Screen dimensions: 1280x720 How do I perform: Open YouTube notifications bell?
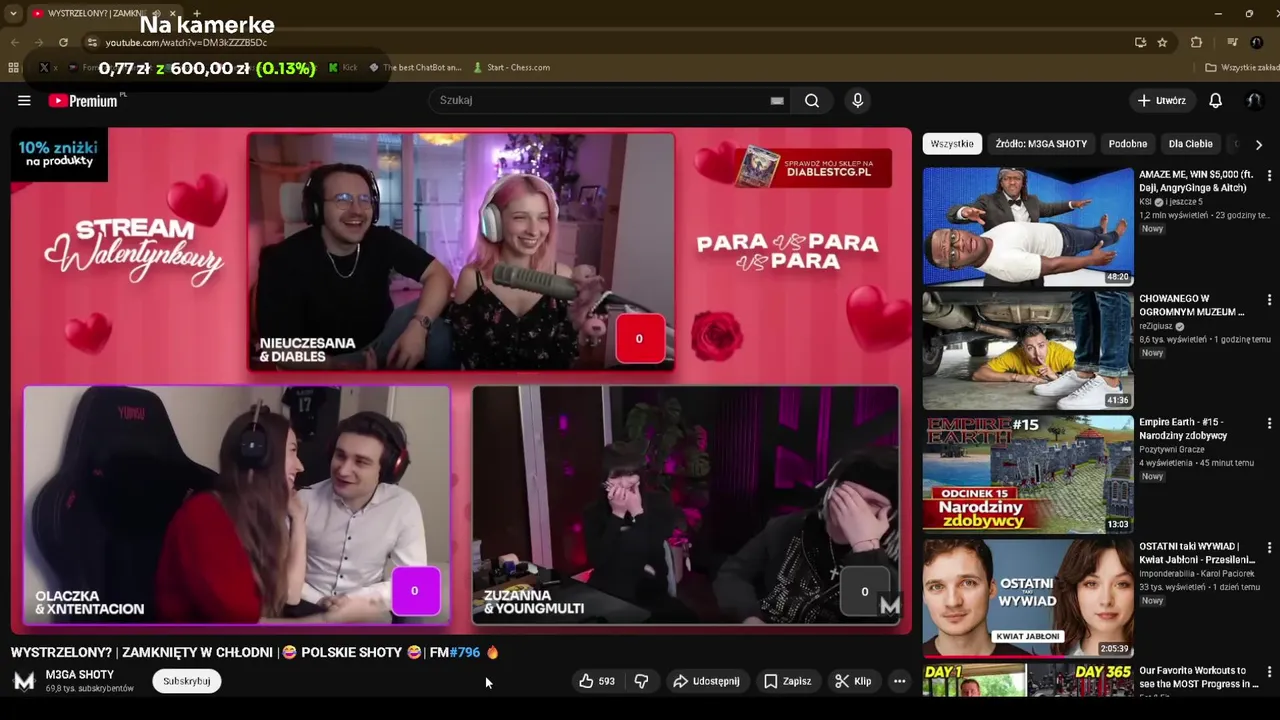pos(1216,100)
